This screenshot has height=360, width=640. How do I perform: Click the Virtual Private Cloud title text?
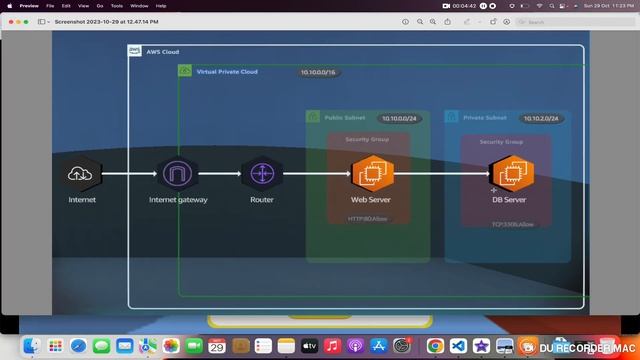pos(227,72)
